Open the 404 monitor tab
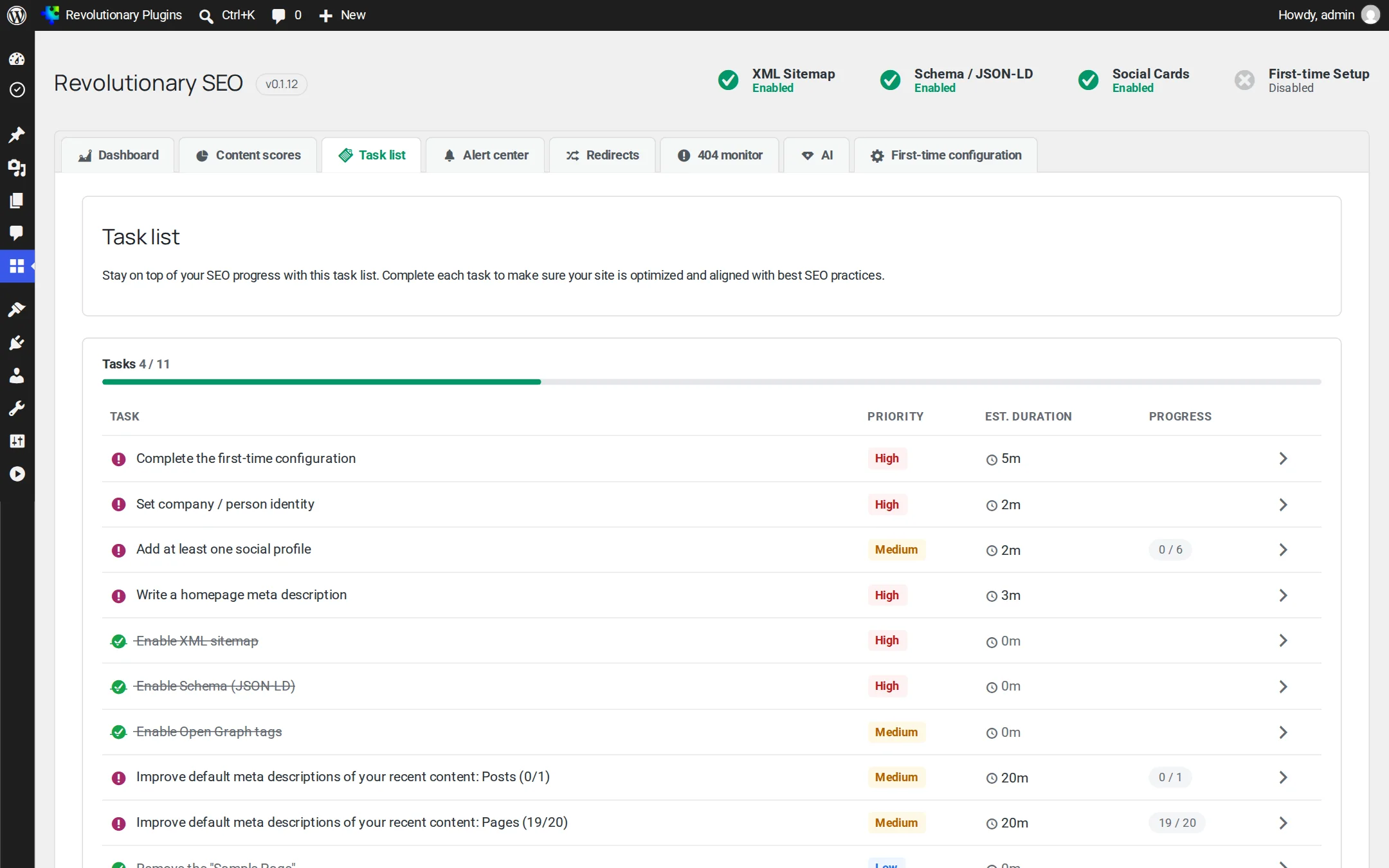This screenshot has height=868, width=1389. [720, 155]
